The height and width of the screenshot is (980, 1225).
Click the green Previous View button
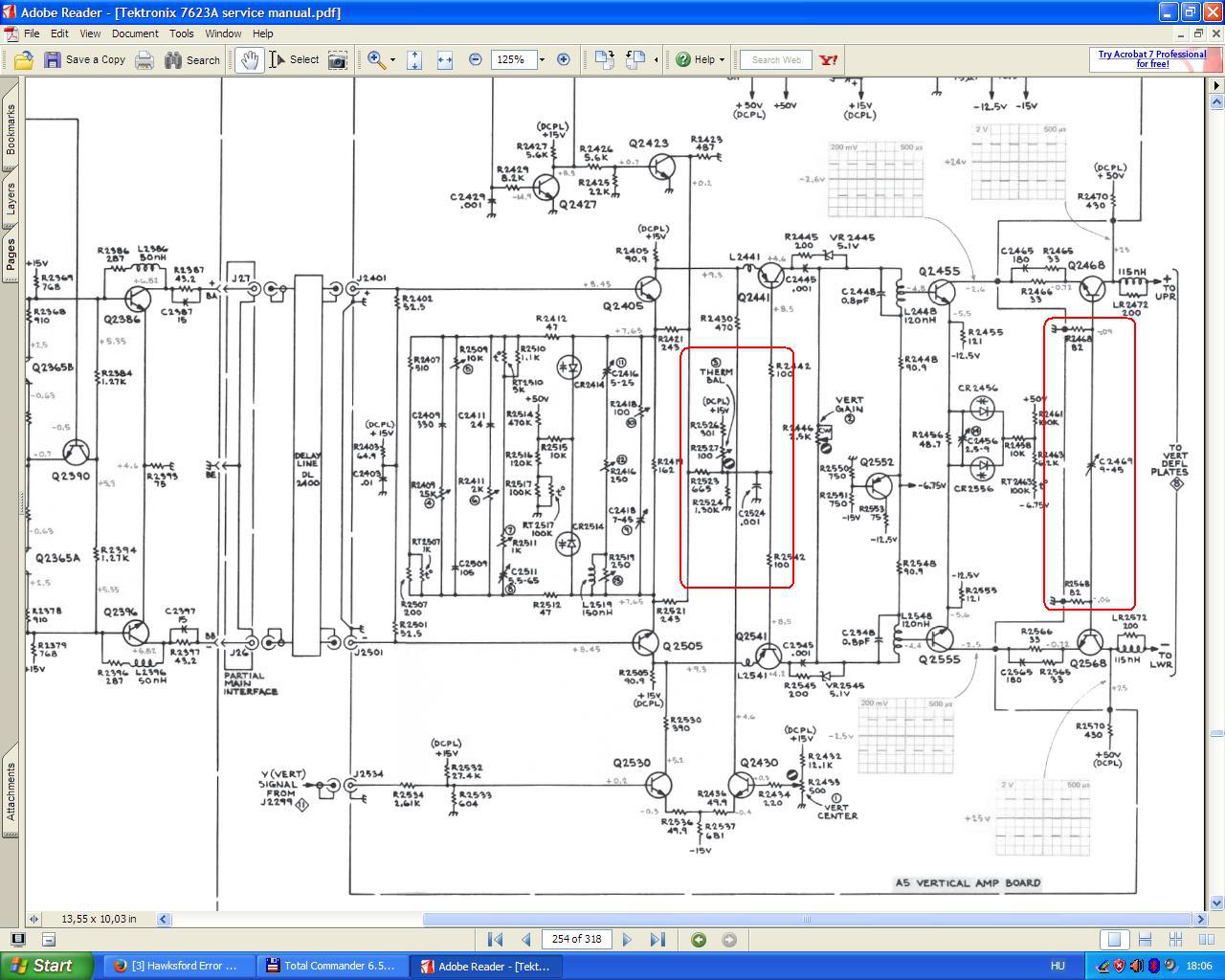[699, 940]
